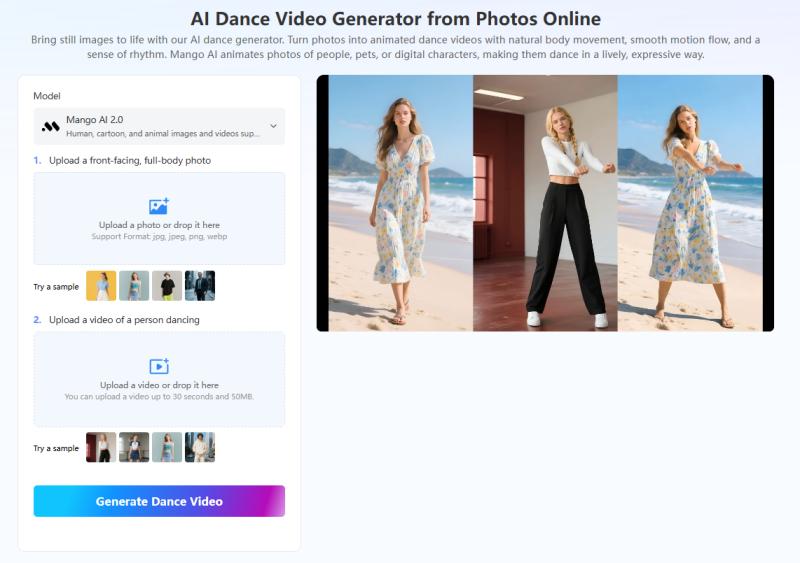Viewport: 800px width, 563px height.
Task: Click the photo upload drop zone format hint
Action: 159,236
